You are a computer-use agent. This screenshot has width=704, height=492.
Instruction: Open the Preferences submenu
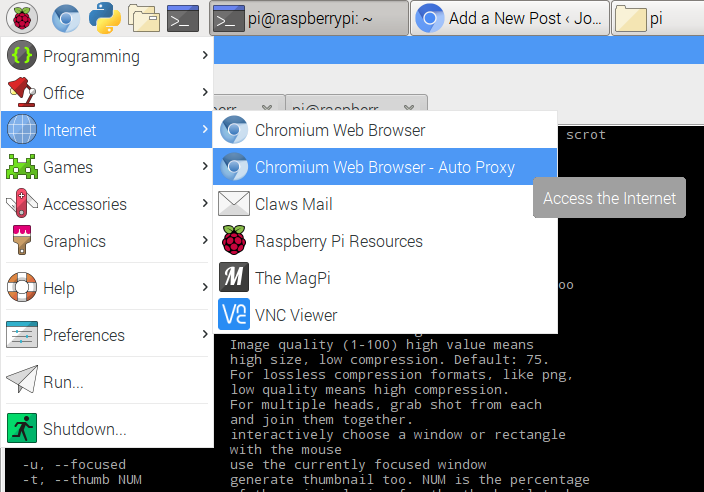click(107, 334)
